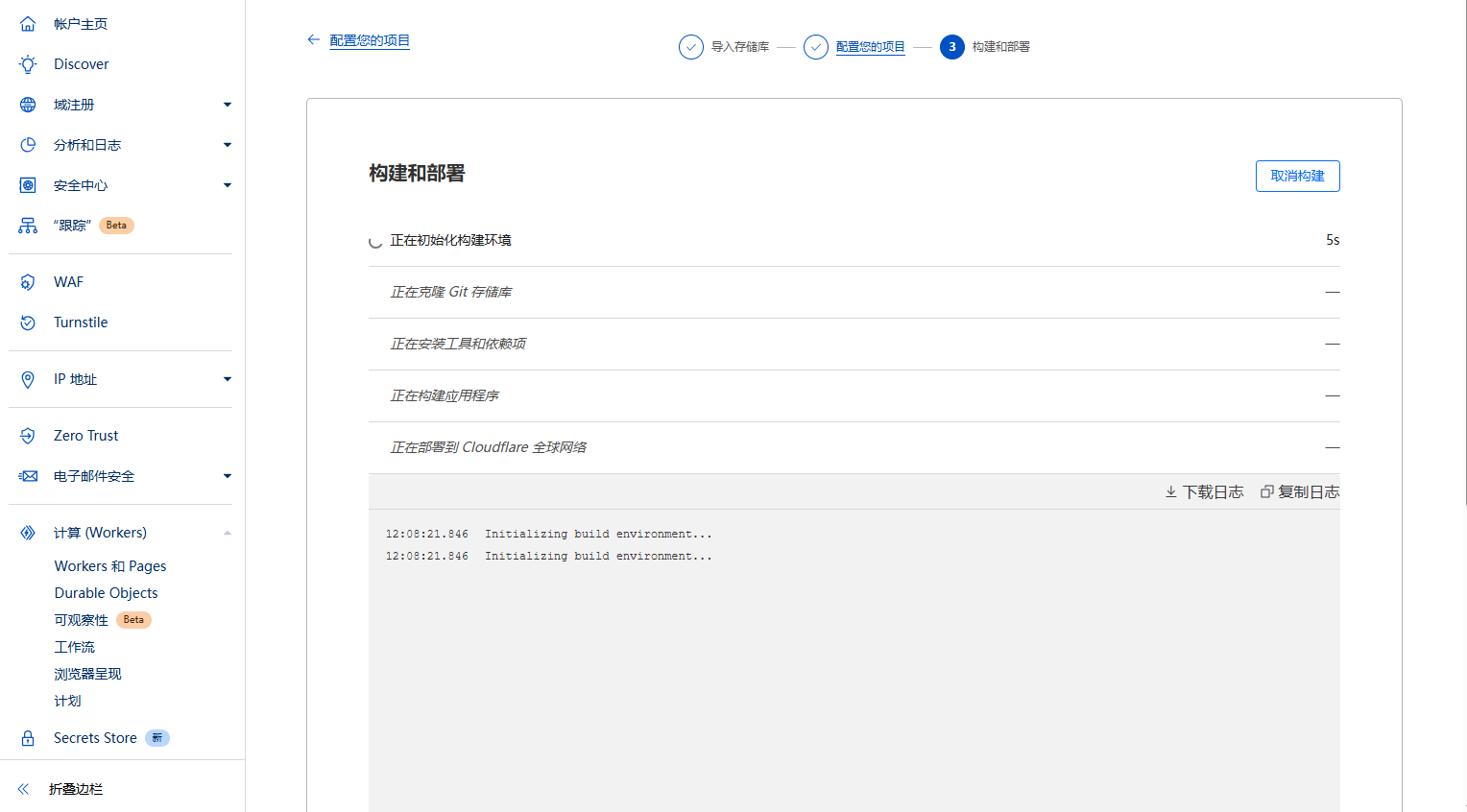The height and width of the screenshot is (812, 1467).
Task: Collapse the 计算 (Workers) section
Action: 228,532
